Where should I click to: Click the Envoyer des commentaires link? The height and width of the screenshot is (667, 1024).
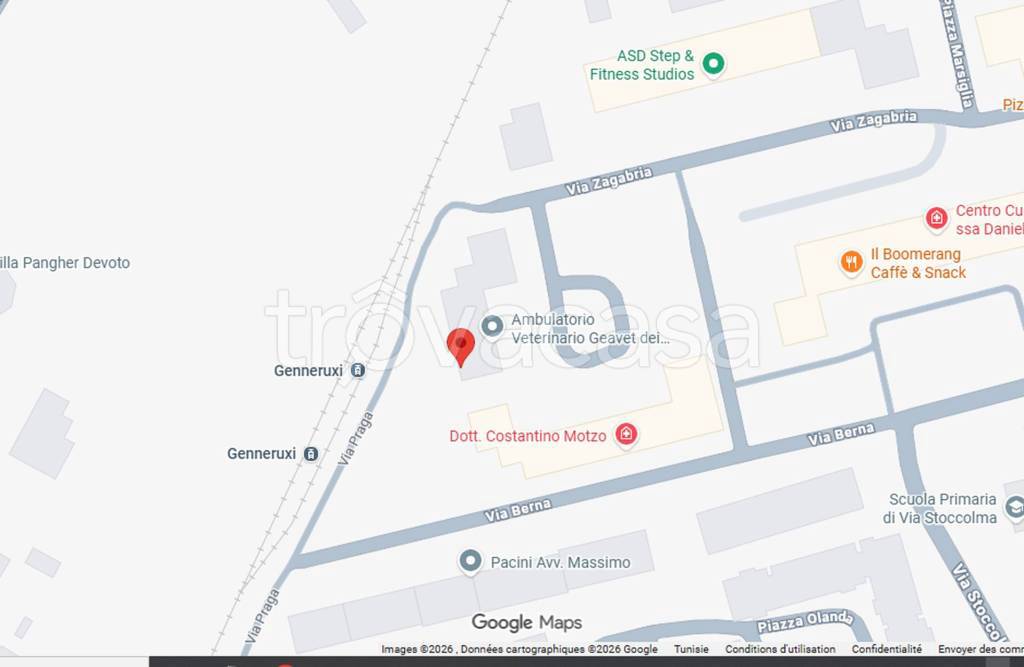(981, 649)
